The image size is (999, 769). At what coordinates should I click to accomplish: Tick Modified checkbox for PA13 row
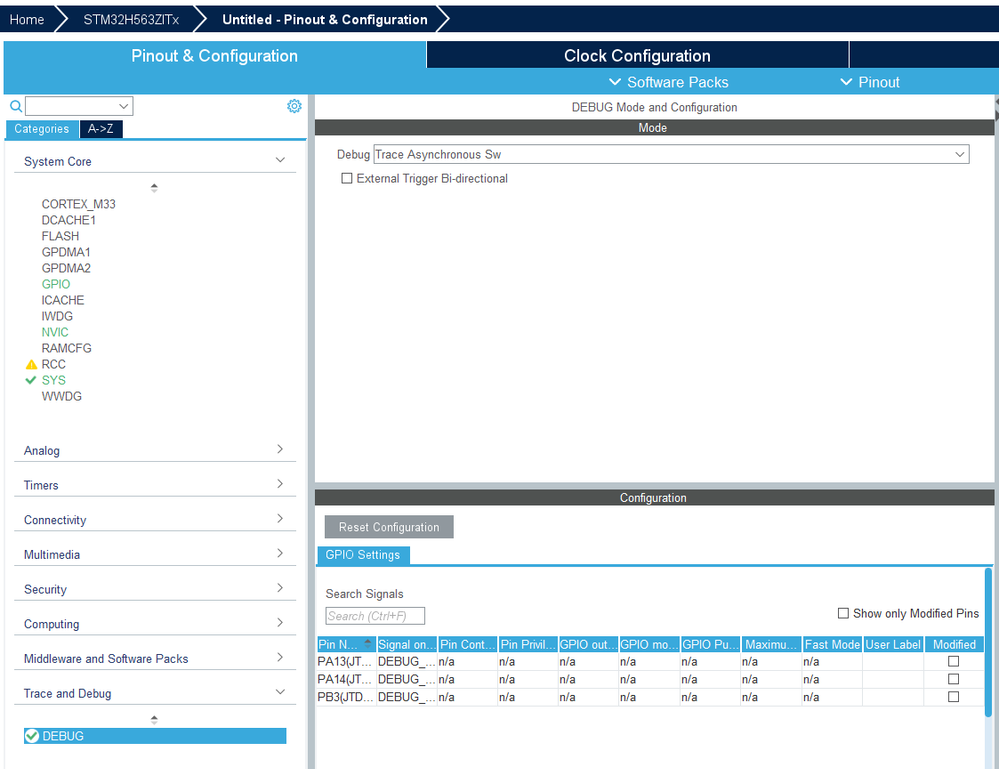point(953,661)
